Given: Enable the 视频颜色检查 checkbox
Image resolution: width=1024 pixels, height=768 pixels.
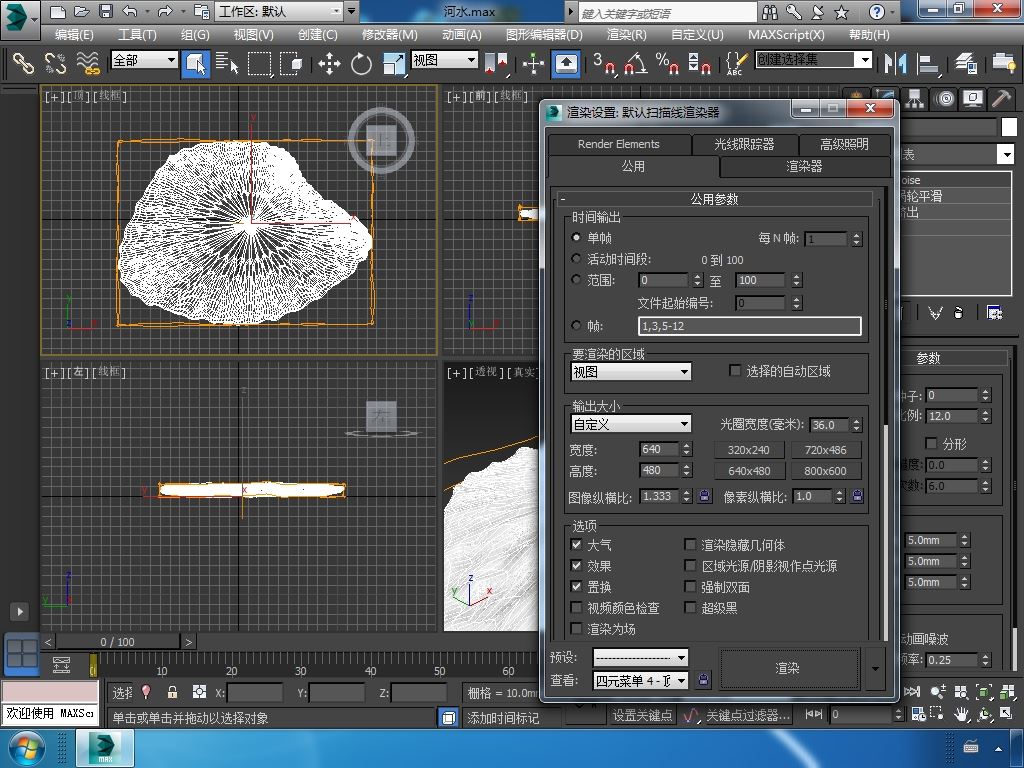Looking at the screenshot, I should [x=576, y=607].
